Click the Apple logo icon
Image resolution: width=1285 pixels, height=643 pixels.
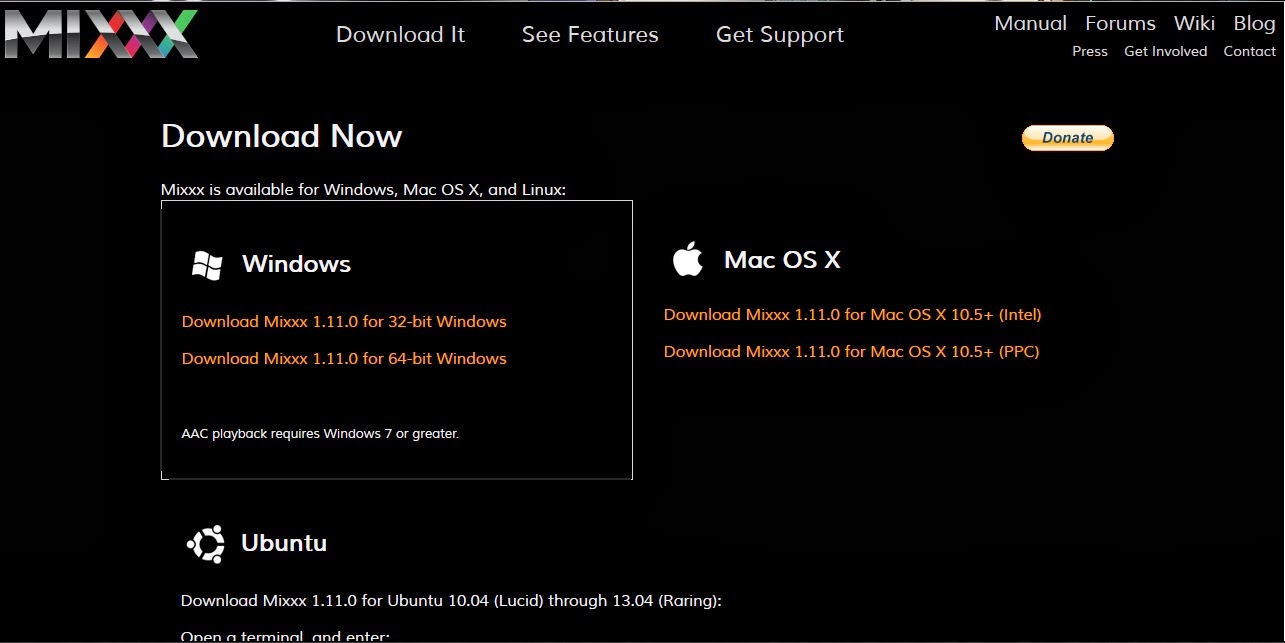tap(687, 259)
